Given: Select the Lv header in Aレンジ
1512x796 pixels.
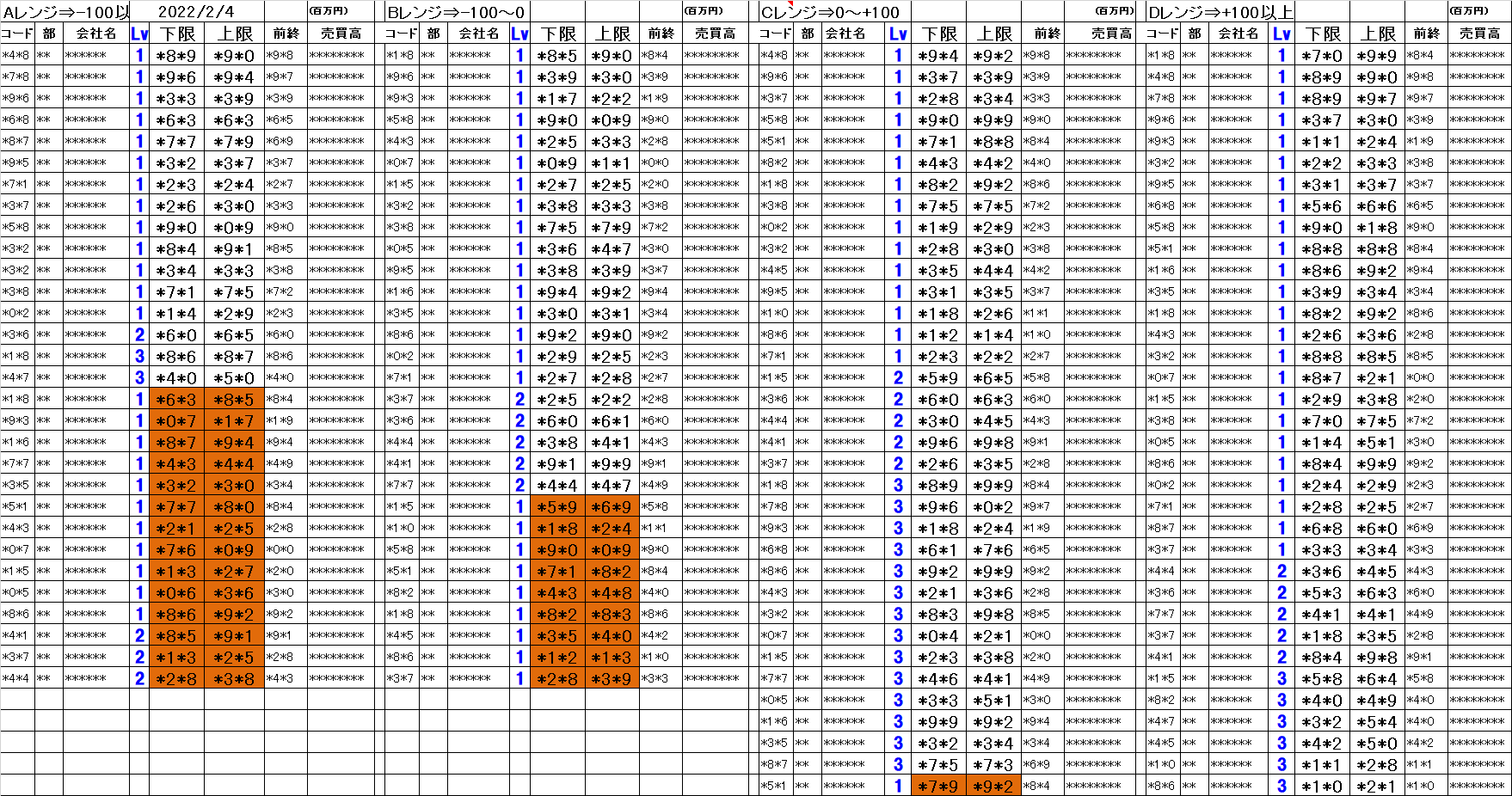Looking at the screenshot, I should tap(139, 34).
